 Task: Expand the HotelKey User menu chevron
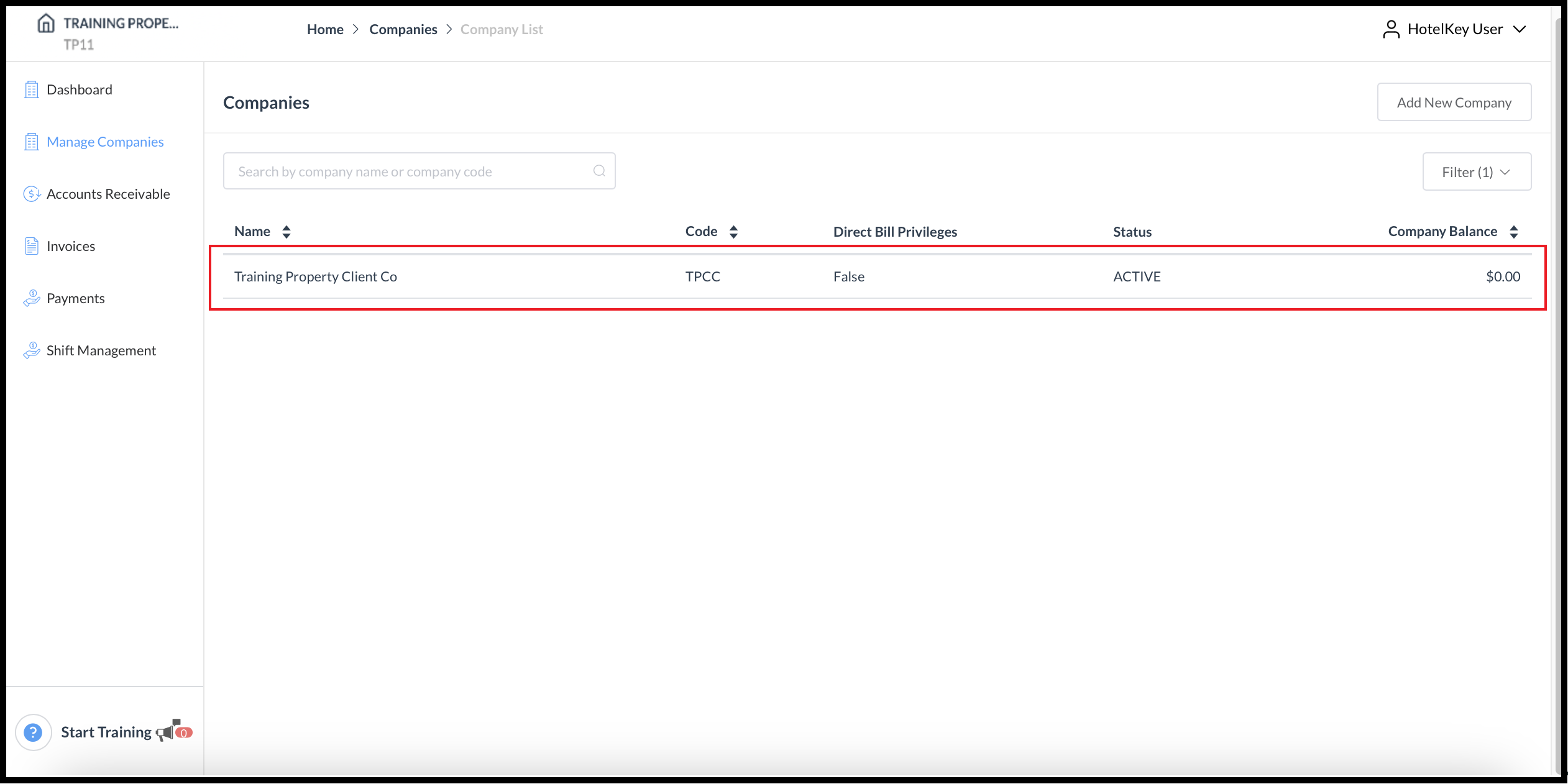[1520, 29]
